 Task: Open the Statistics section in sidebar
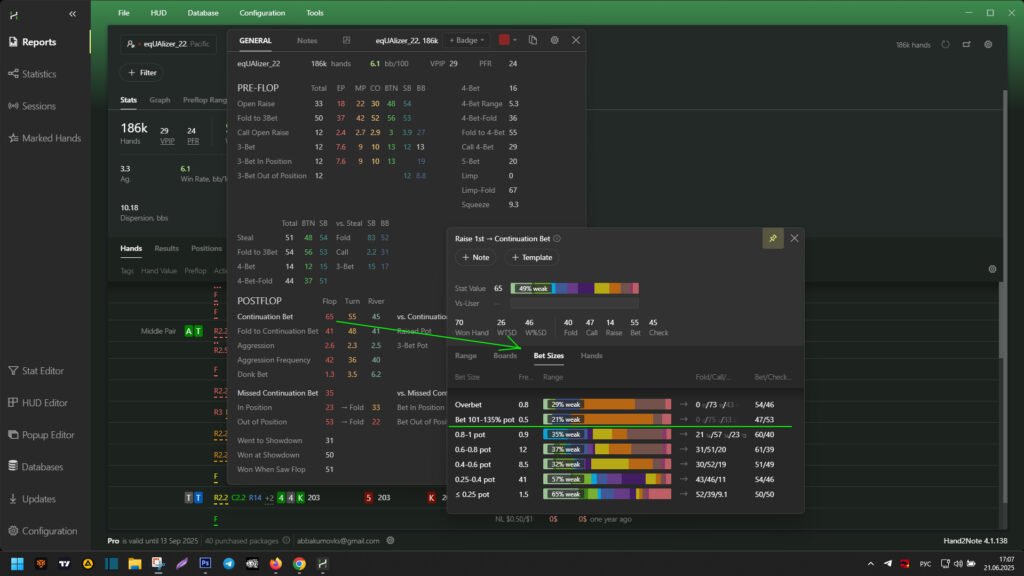(39, 74)
